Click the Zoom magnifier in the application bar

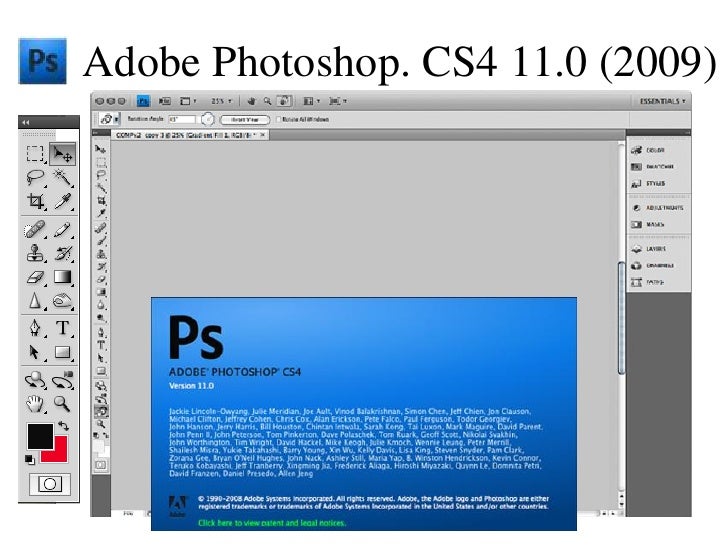(267, 101)
